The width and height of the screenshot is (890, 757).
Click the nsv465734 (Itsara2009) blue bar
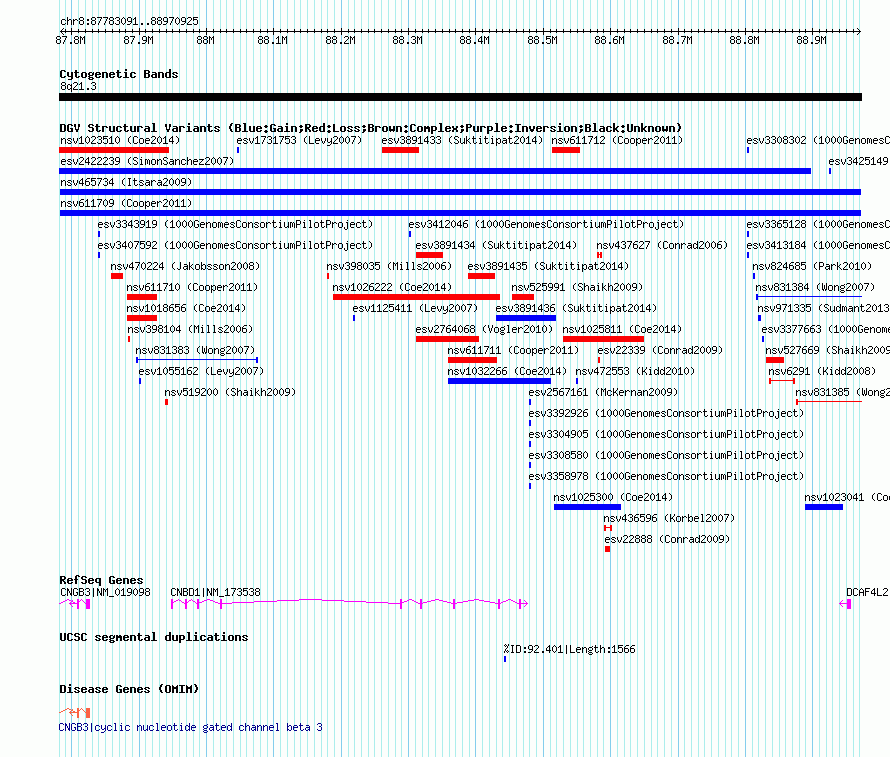[460, 192]
